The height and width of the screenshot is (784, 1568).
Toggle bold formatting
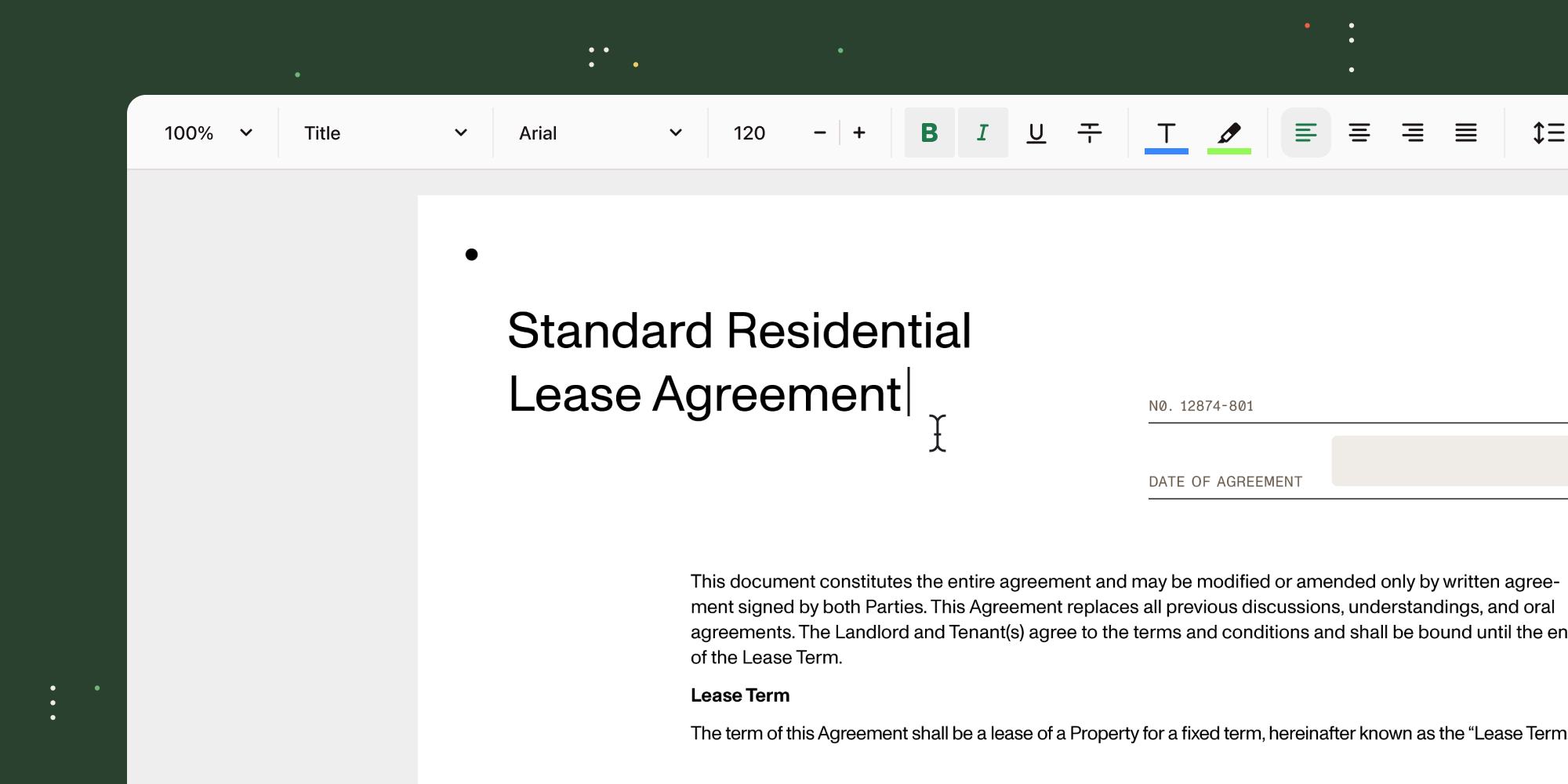point(929,132)
